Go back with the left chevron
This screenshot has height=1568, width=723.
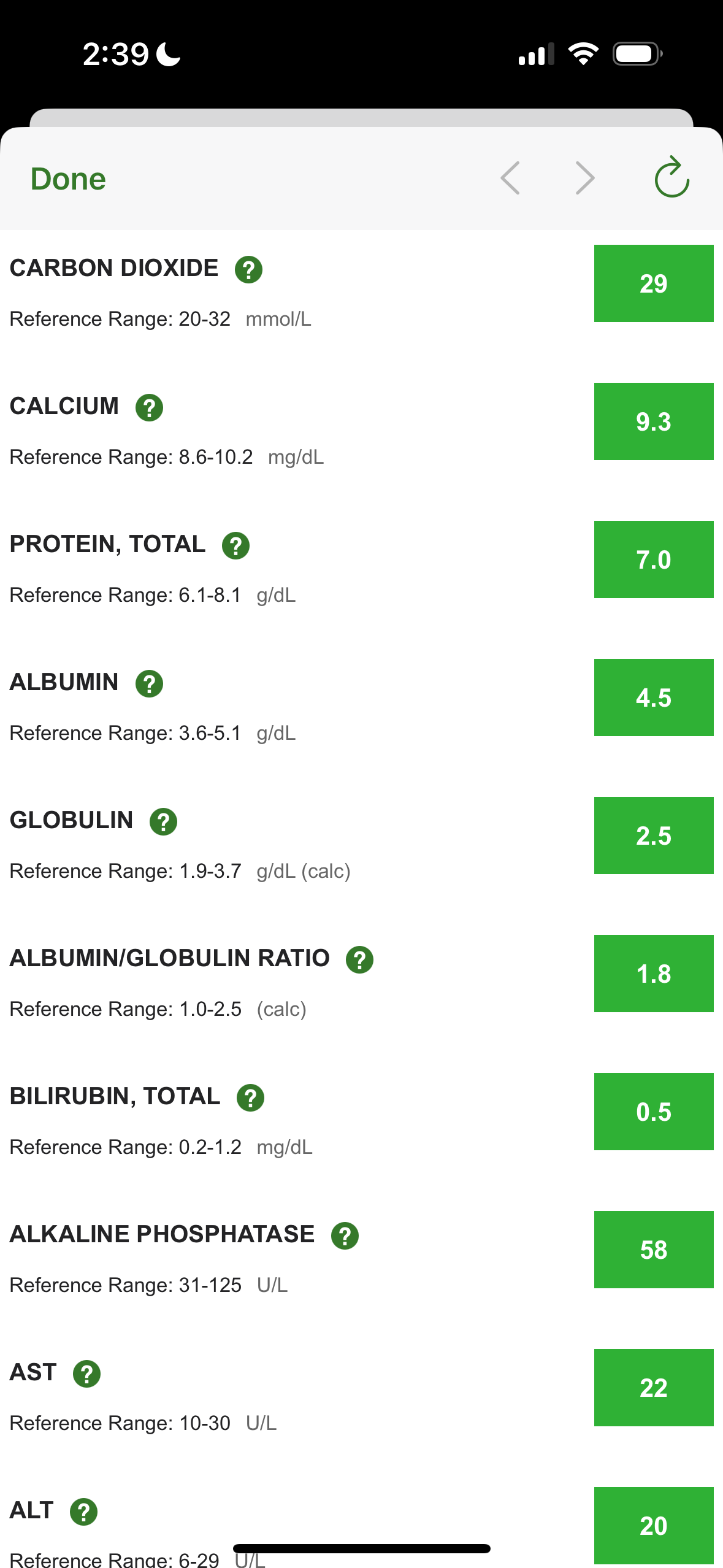coord(510,178)
